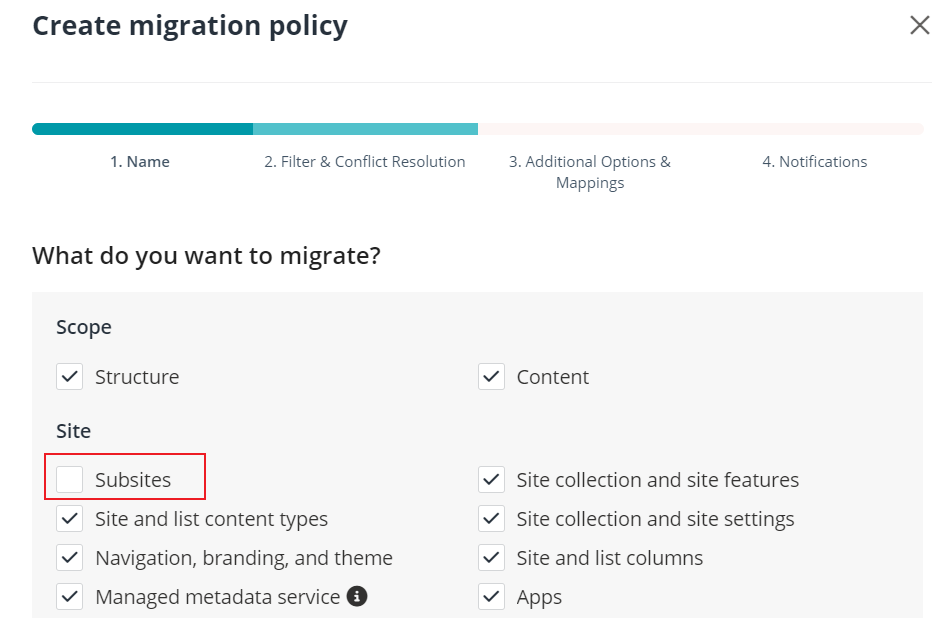Image resolution: width=949 pixels, height=618 pixels.
Task: Open the Filter & Conflict Resolution step
Action: pos(365,161)
